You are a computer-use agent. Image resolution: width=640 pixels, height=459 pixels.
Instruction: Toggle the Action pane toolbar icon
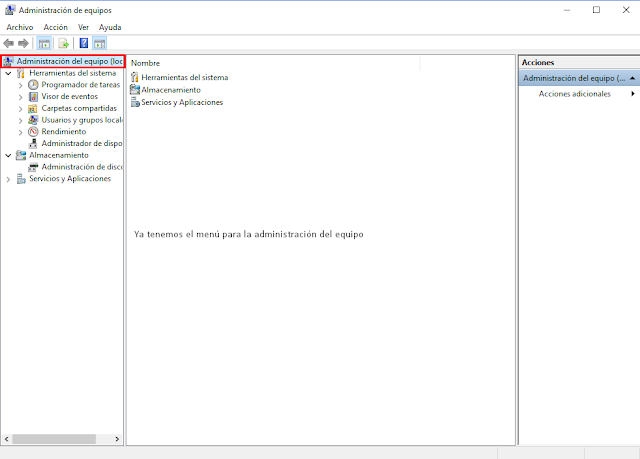pos(100,43)
